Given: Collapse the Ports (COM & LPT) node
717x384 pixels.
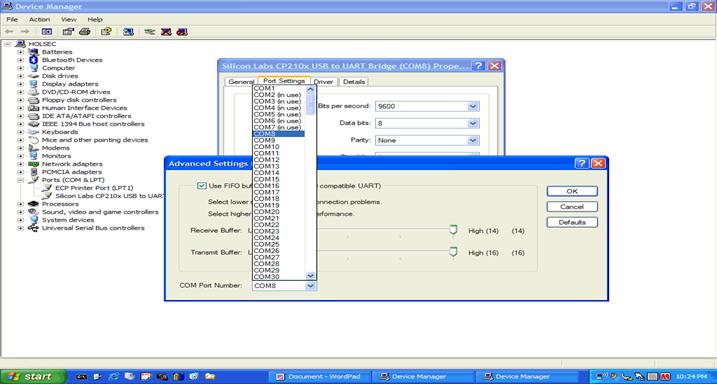Looking at the screenshot, I should coord(20,180).
